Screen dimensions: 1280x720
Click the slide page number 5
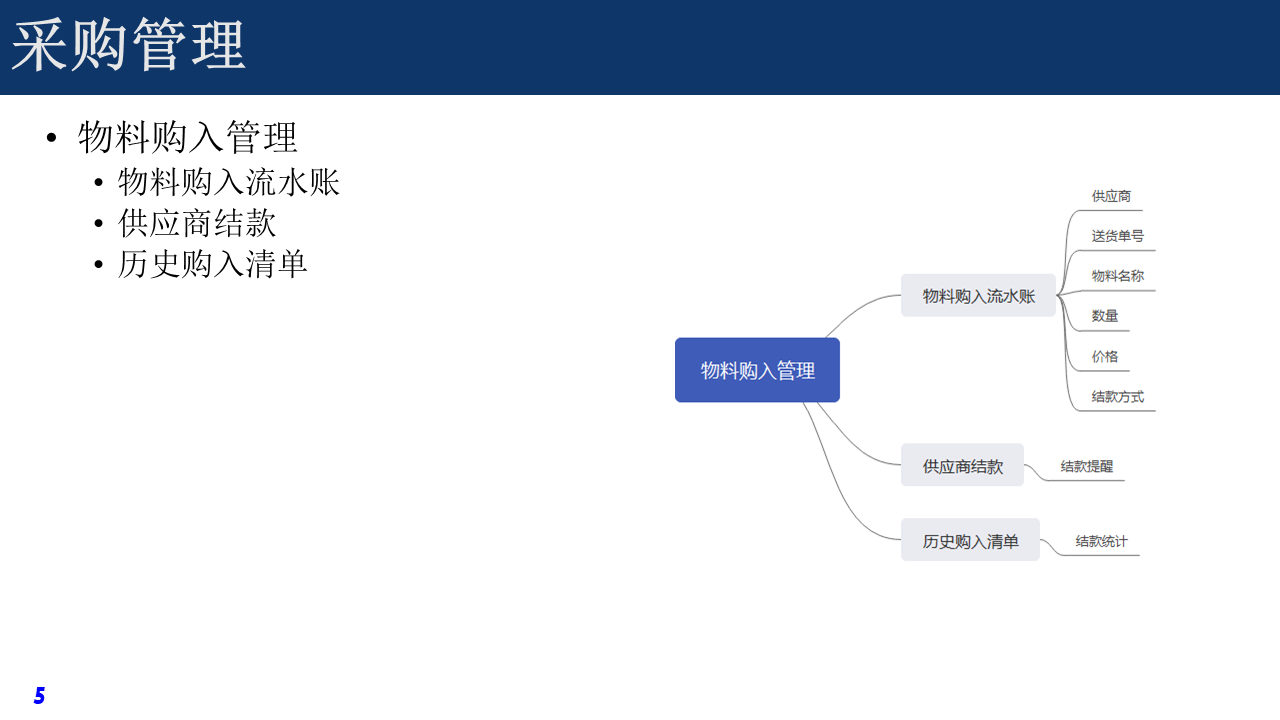point(39,696)
